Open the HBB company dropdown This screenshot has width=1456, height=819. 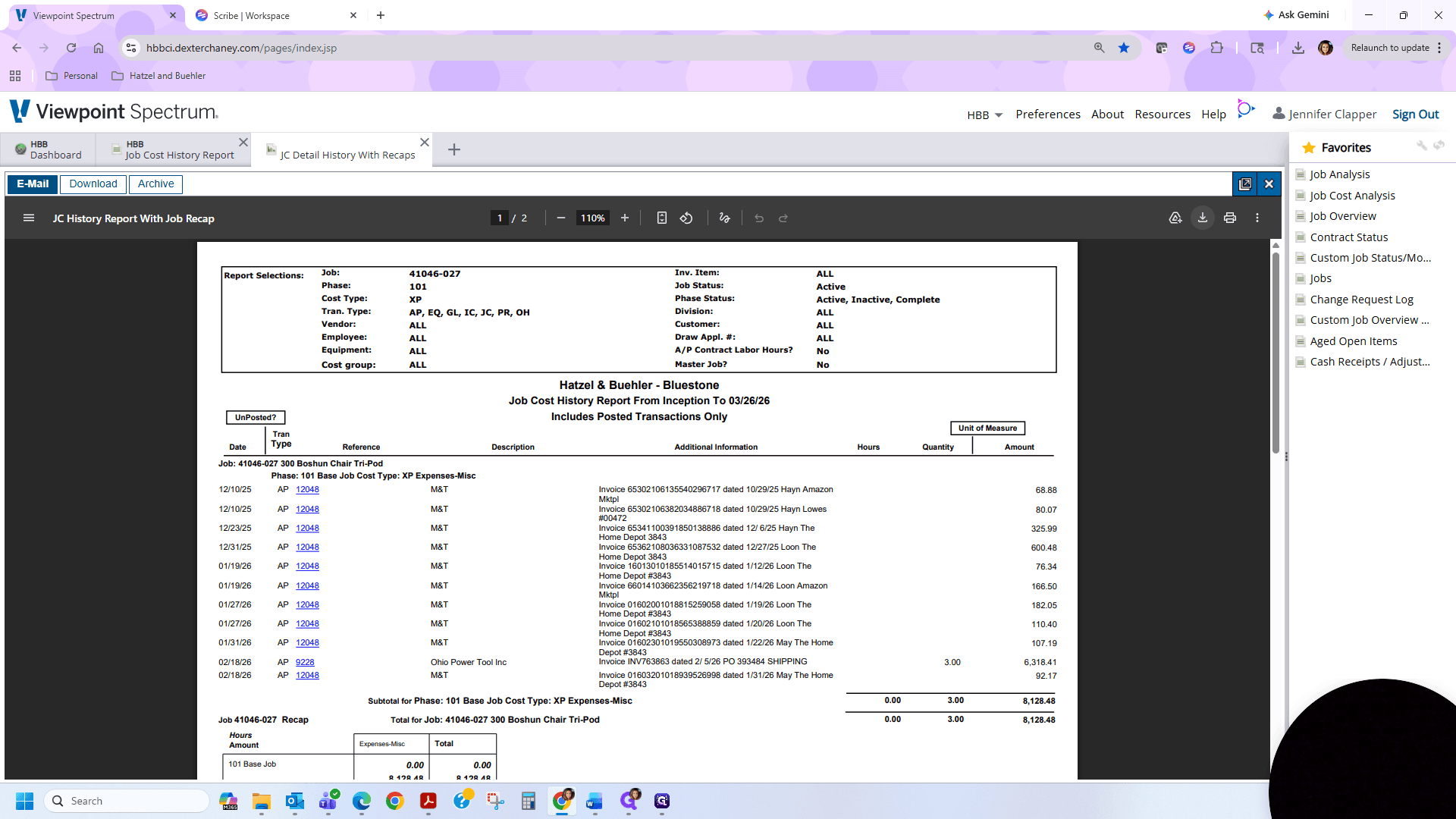coord(984,115)
